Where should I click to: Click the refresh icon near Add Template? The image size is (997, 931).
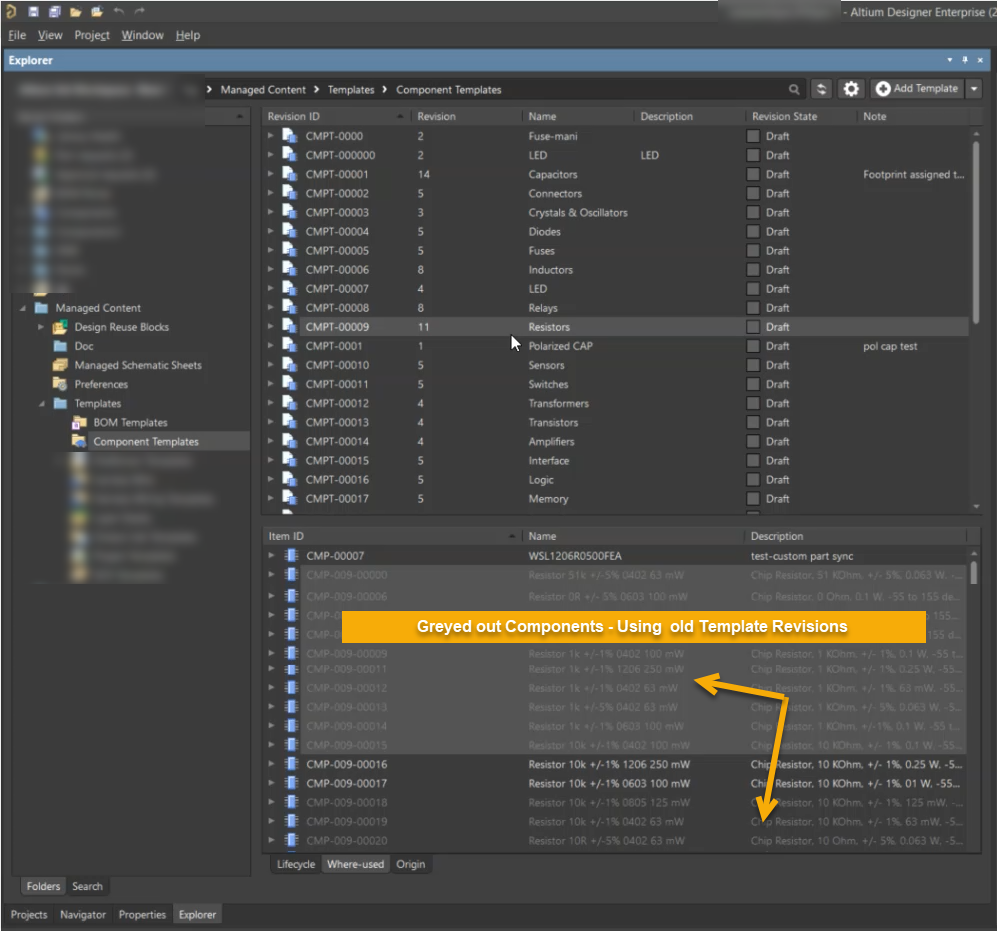(x=822, y=89)
